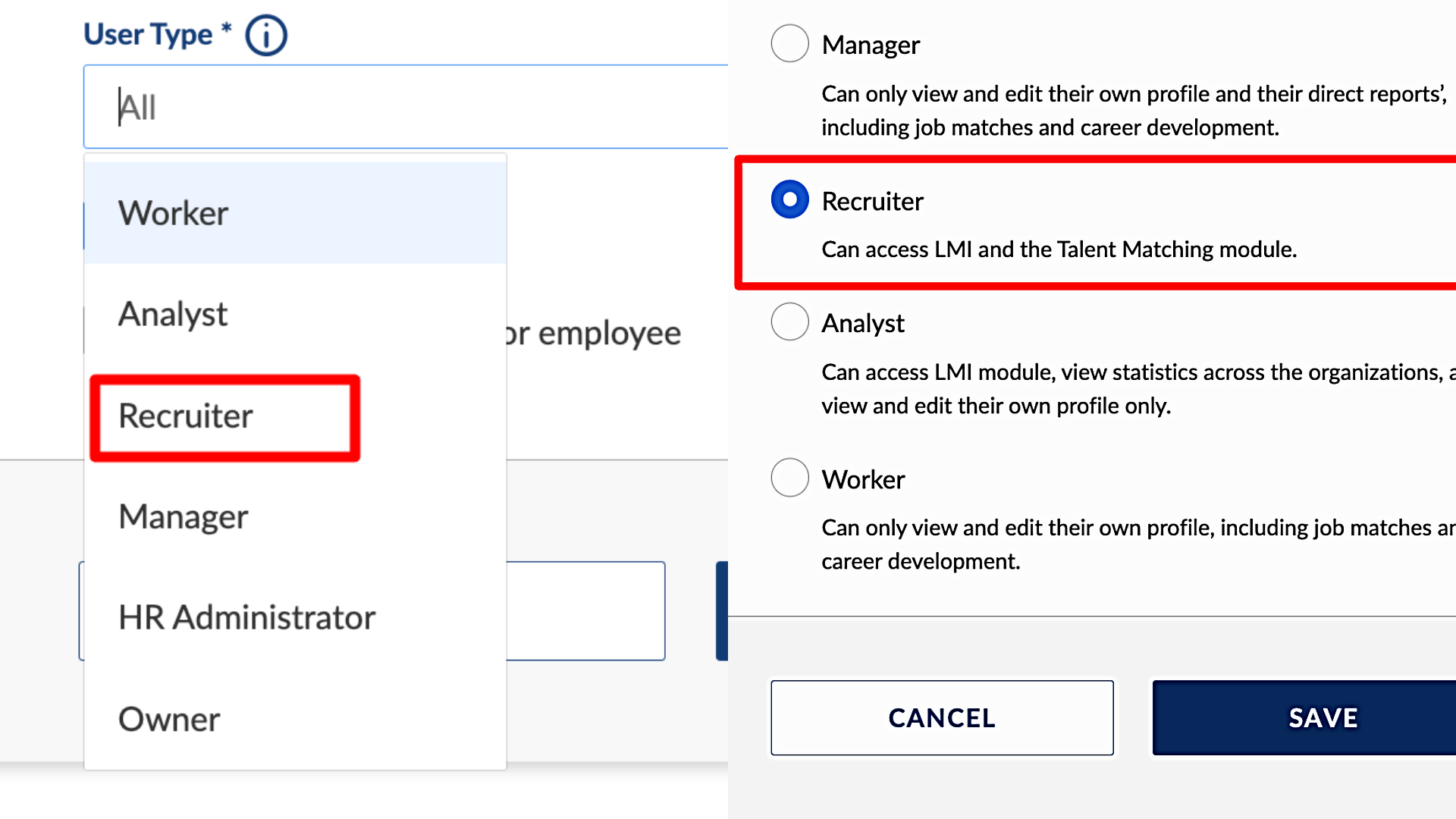This screenshot has width=1456, height=819.
Task: Click the User Type info icon
Action: (x=266, y=36)
